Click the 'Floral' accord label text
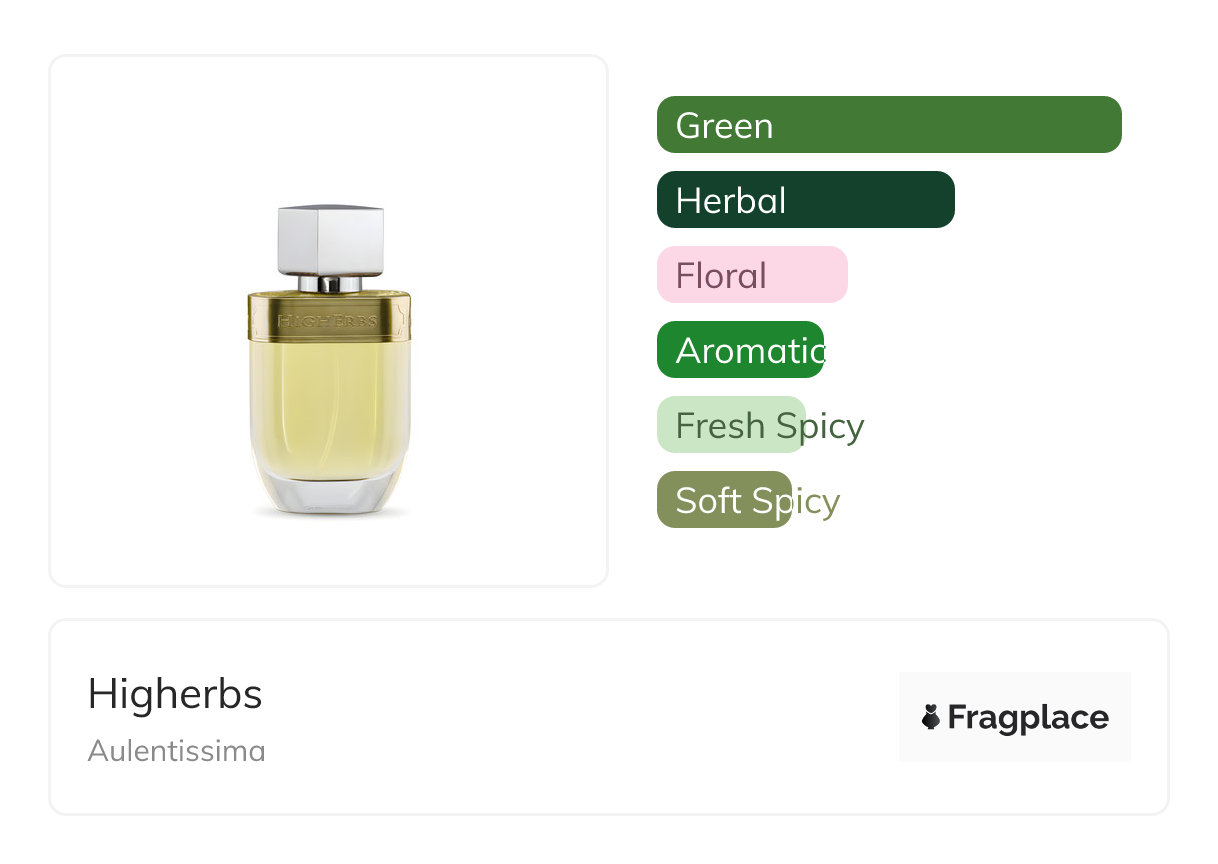 tap(721, 276)
